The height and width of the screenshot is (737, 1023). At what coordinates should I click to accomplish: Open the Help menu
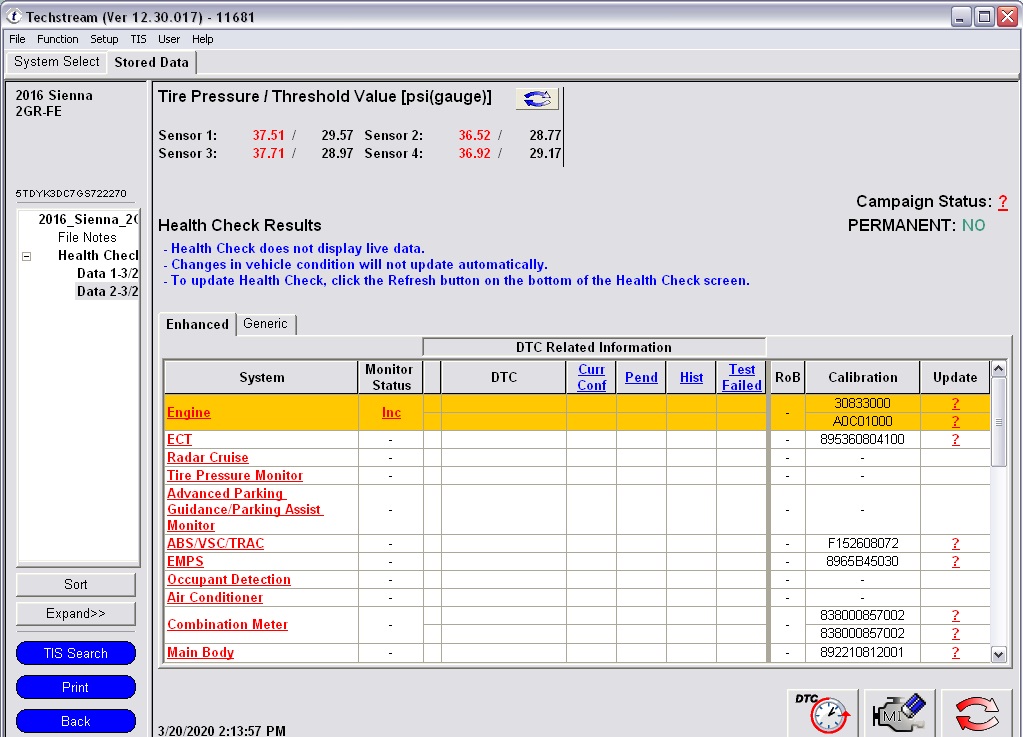(202, 39)
